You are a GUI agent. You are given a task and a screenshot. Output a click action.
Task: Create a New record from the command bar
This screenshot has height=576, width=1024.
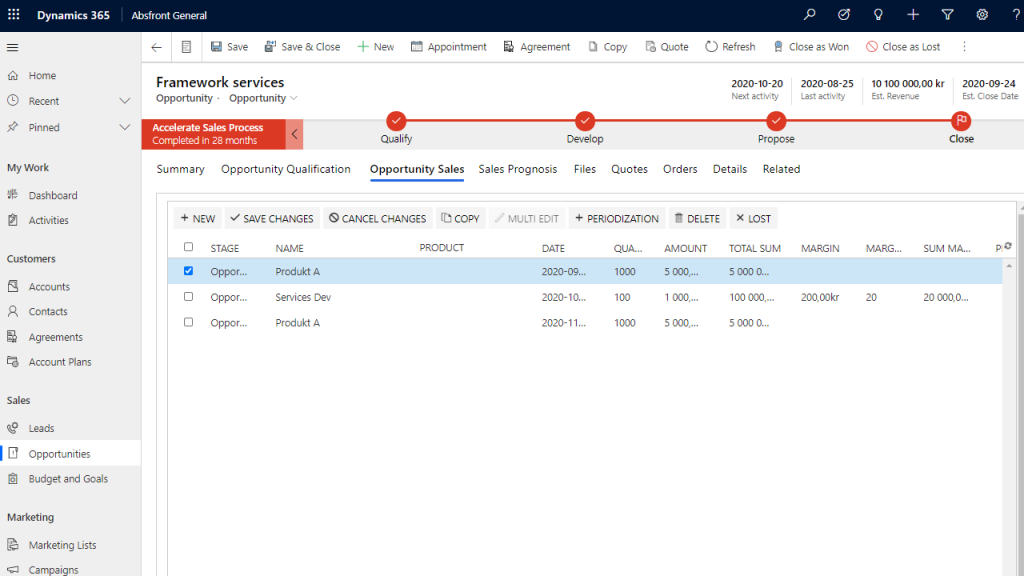point(376,47)
